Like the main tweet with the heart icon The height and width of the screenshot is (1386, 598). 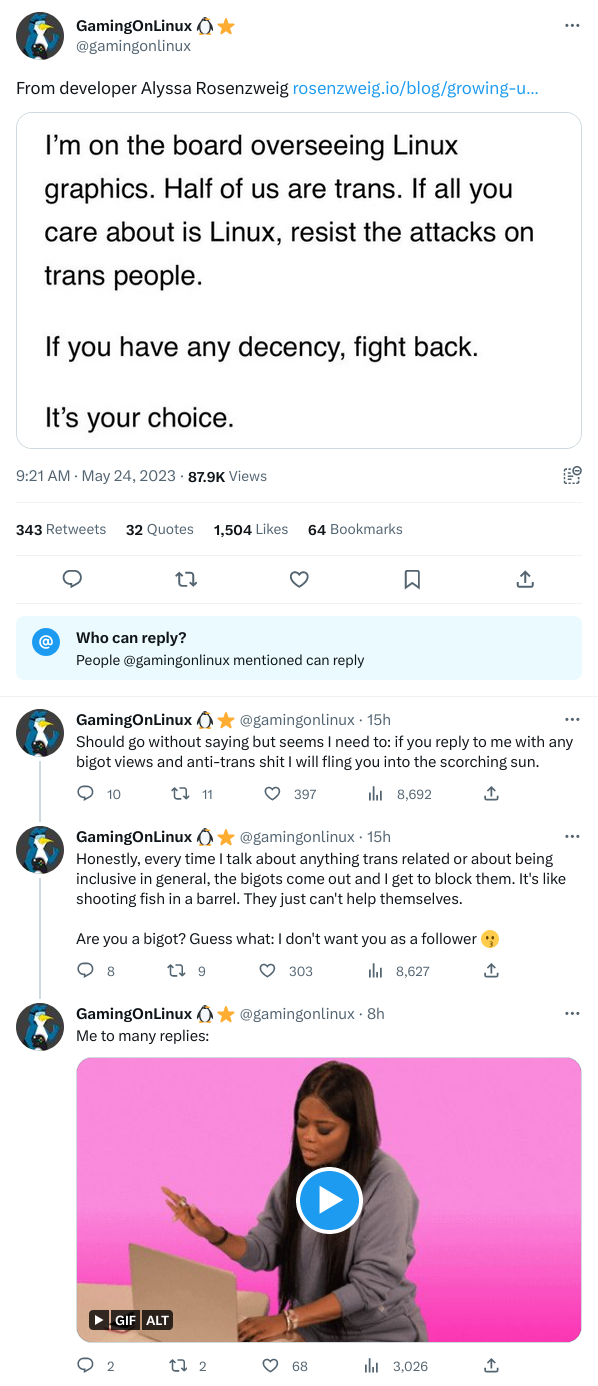tap(299, 579)
